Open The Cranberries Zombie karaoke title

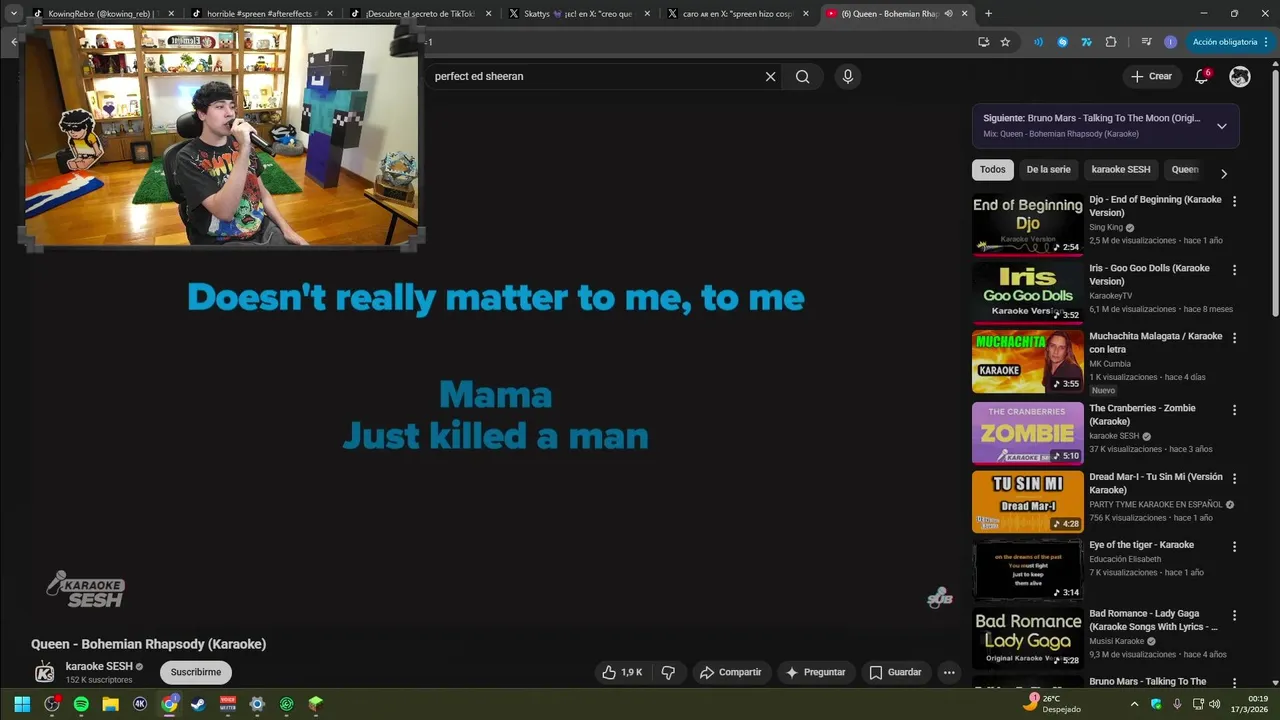pos(1142,415)
